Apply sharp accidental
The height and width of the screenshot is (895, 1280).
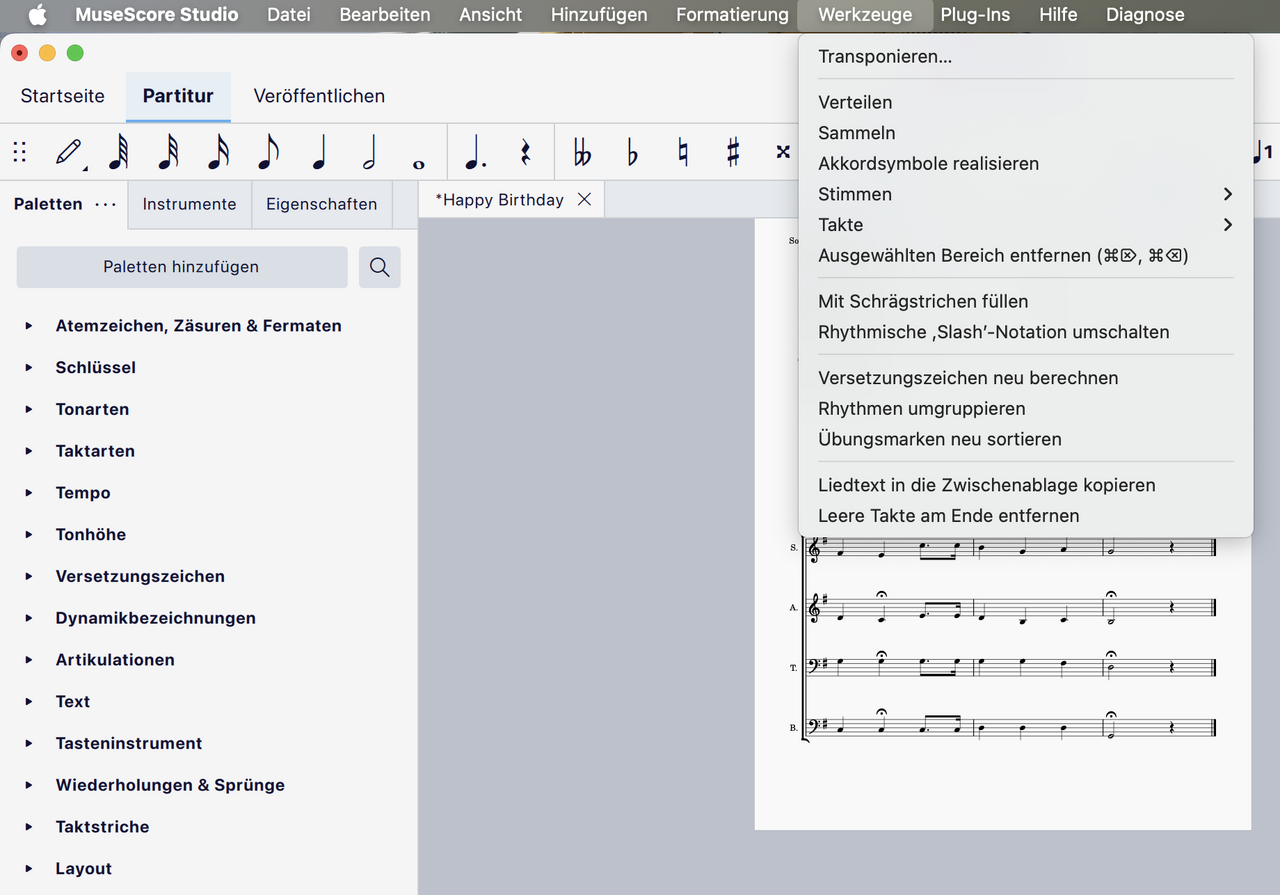733,153
